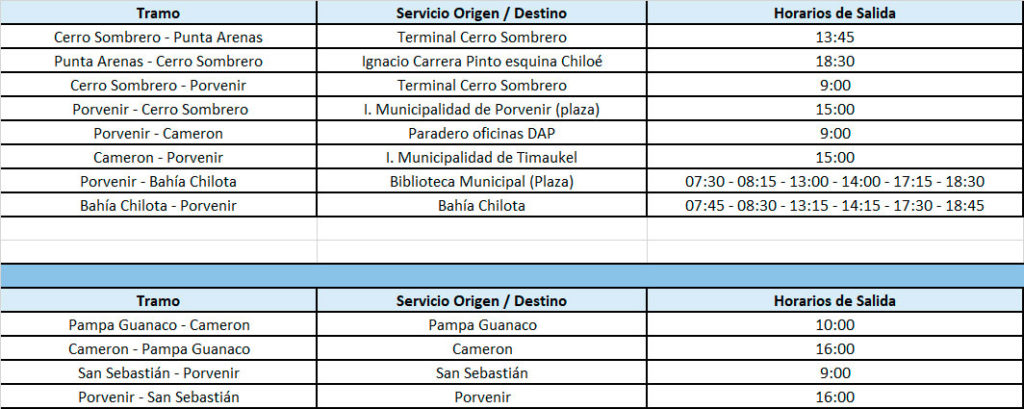Viewport: 1024px width, 409px height.
Task: Click the schedule cell starting with 07:30
Action: (835, 181)
